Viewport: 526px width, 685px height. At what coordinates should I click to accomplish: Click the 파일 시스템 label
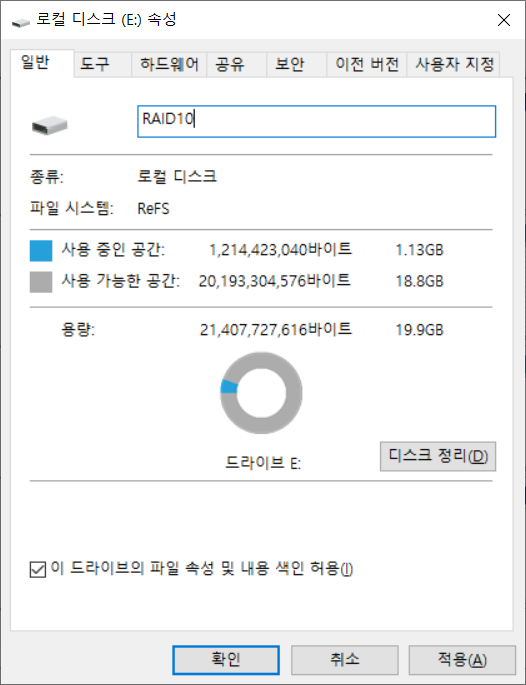click(x=72, y=208)
